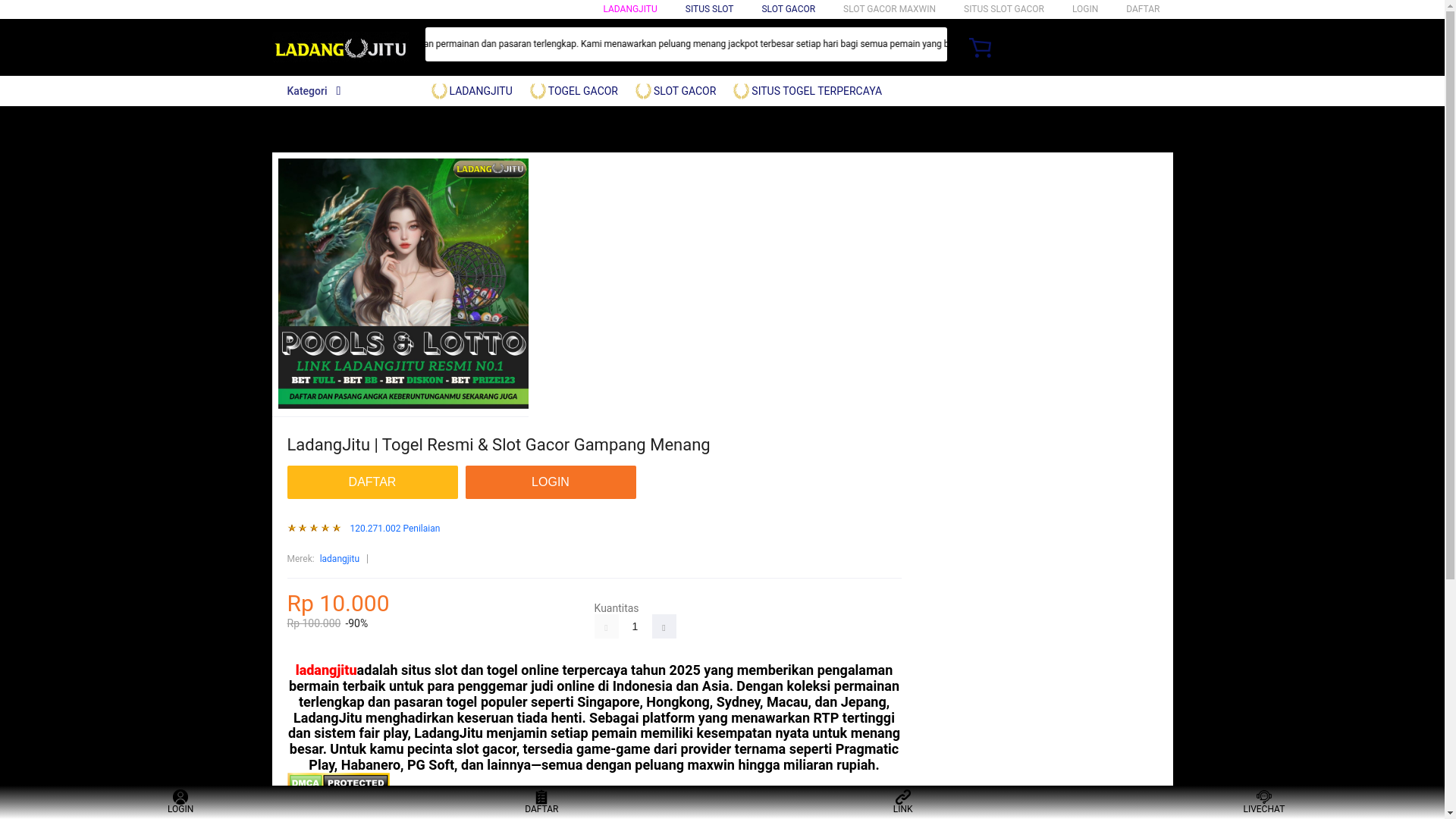Open SLOT GACOR in top menu
The height and width of the screenshot is (819, 1456).
click(x=788, y=9)
